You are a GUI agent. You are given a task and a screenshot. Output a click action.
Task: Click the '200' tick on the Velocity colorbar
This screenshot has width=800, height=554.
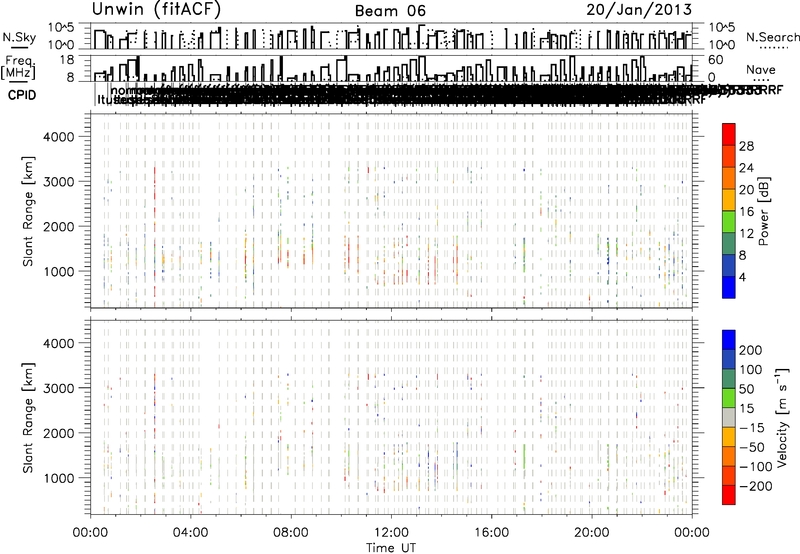tap(751, 350)
